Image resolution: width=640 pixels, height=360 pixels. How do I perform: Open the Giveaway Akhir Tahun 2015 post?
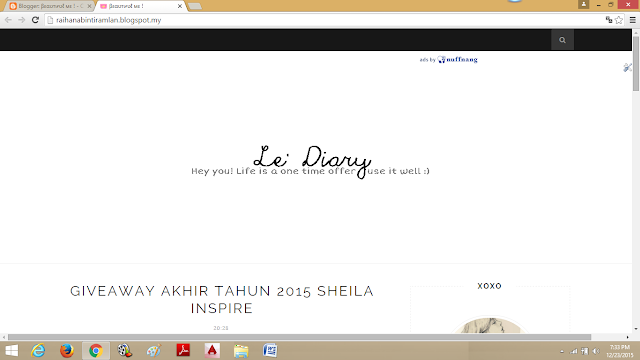click(x=222, y=300)
